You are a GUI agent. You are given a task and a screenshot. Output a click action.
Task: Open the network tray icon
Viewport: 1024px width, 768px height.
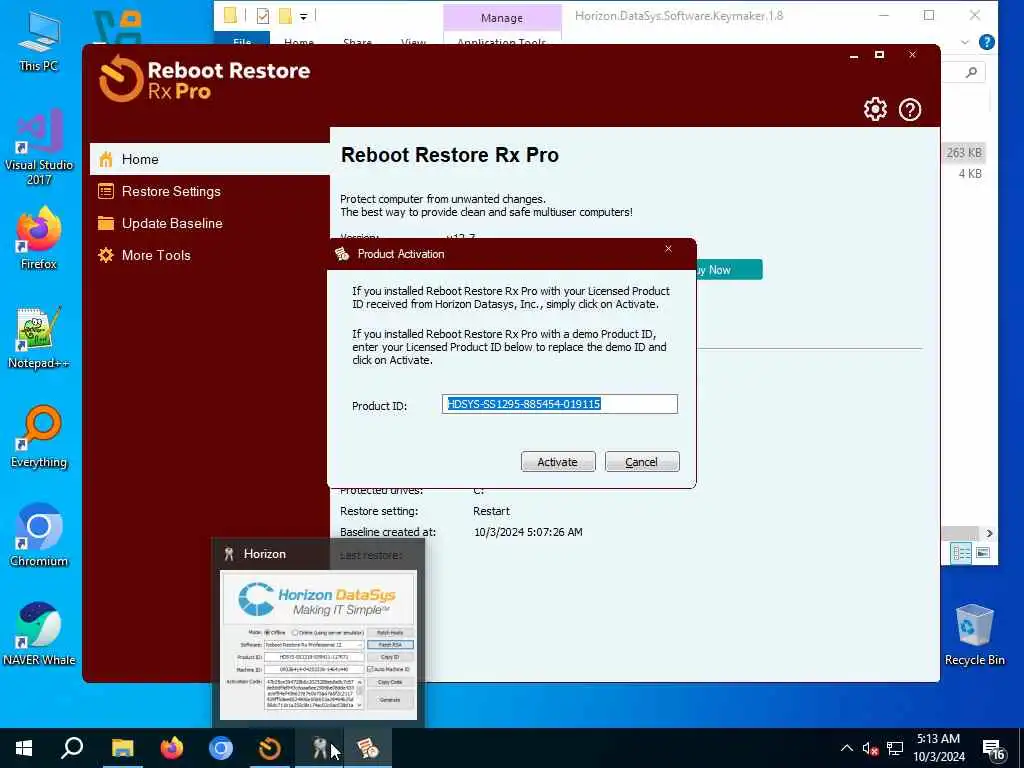click(895, 749)
